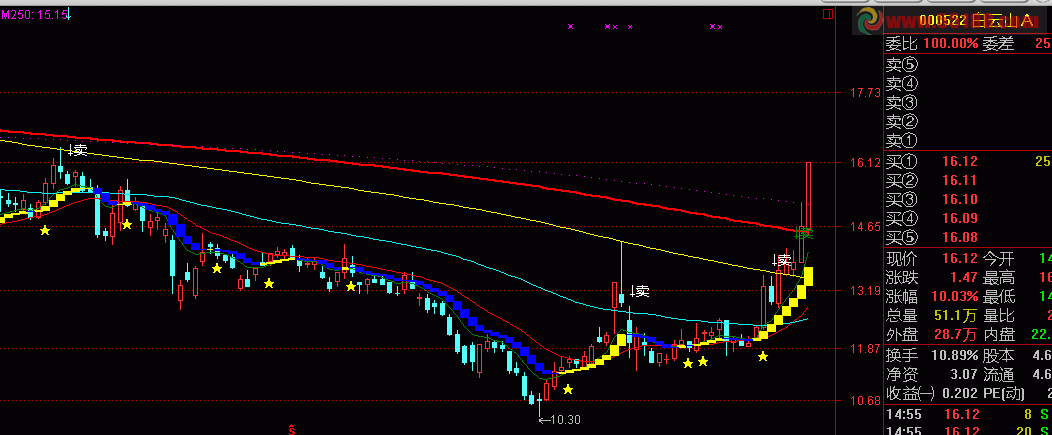Click the 委比 label
This screenshot has height=435, width=1052.
pos(902,44)
